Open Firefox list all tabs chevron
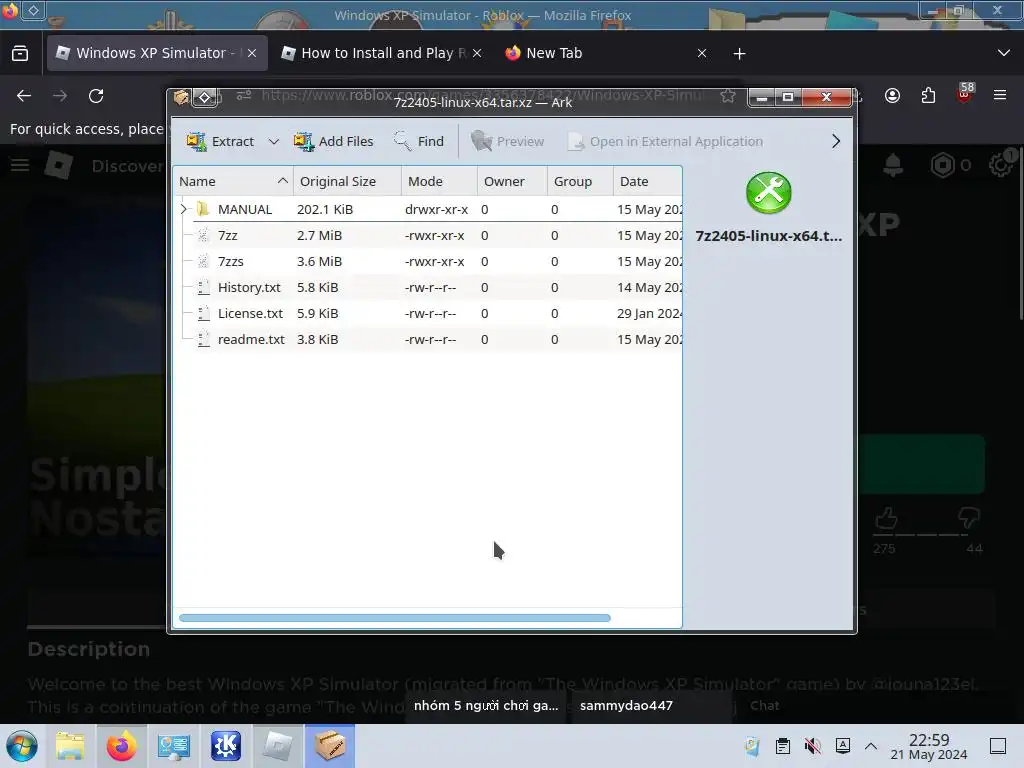The height and width of the screenshot is (768, 1024). pos(1004,53)
